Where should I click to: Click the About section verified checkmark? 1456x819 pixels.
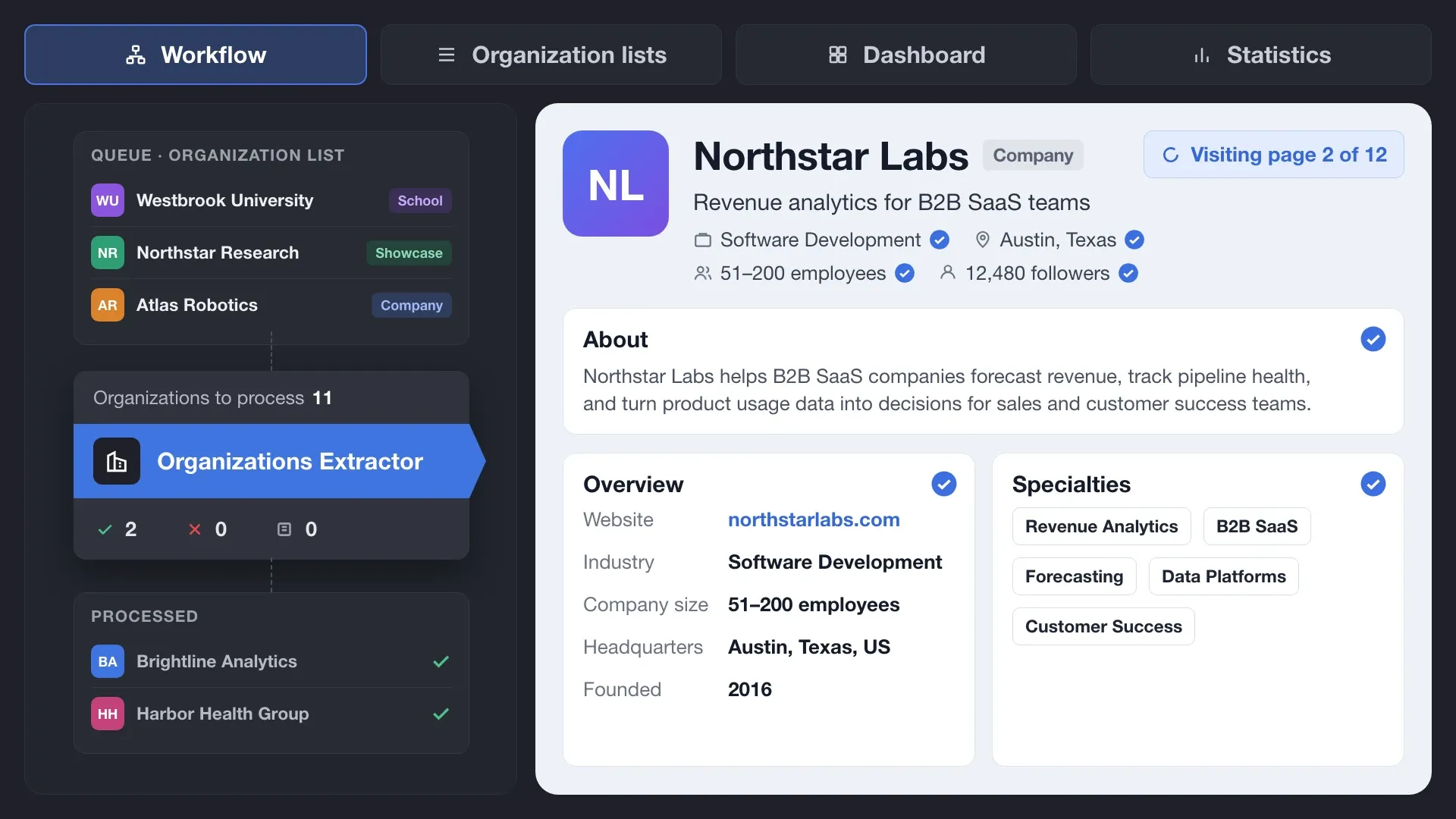click(x=1373, y=339)
